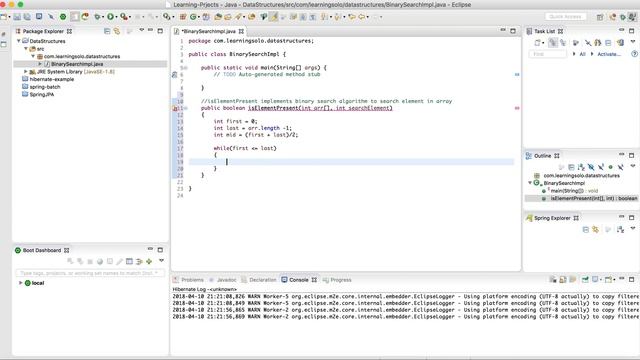640x360 pixels.
Task: Toggle Link with Editor in Package Explorer
Action: click(117, 31)
